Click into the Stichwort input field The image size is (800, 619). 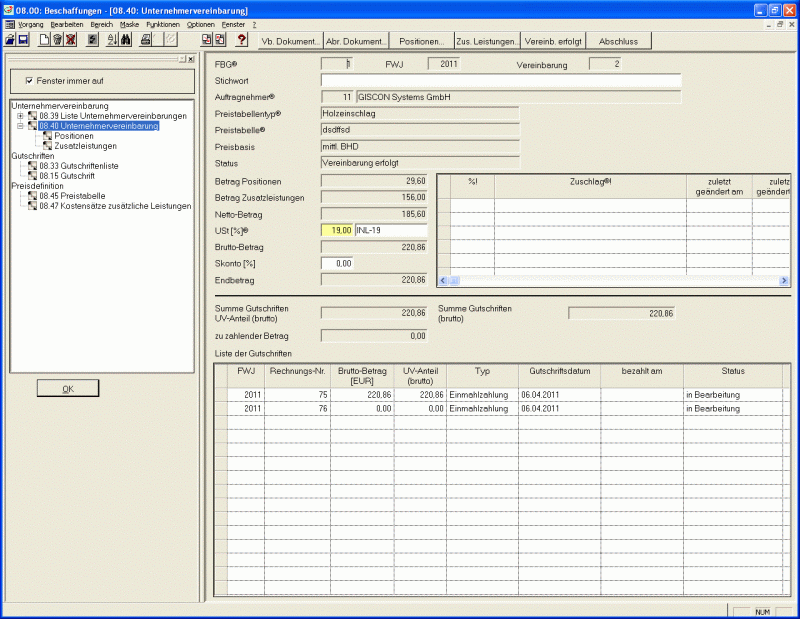click(x=500, y=81)
